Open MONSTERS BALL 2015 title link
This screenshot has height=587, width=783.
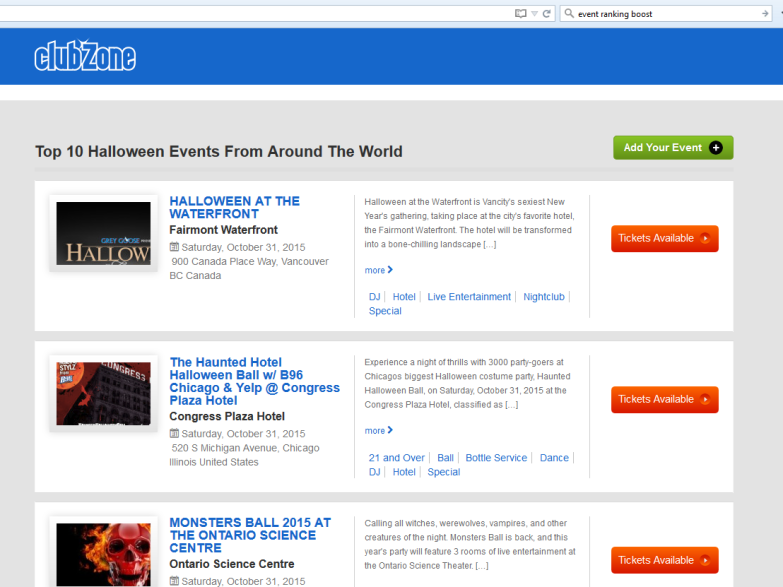point(250,535)
